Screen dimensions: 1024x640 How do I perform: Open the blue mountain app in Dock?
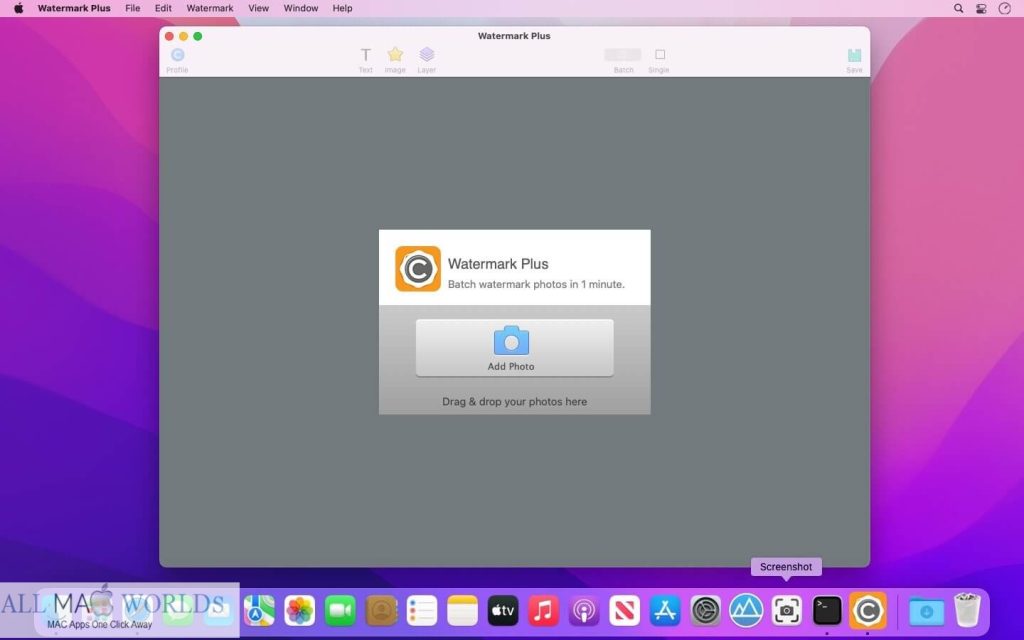point(746,611)
